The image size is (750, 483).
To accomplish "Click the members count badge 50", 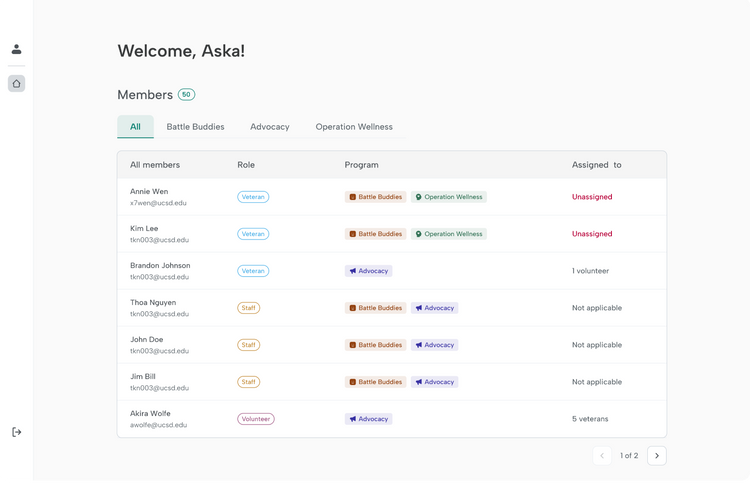I will pyautogui.click(x=187, y=95).
